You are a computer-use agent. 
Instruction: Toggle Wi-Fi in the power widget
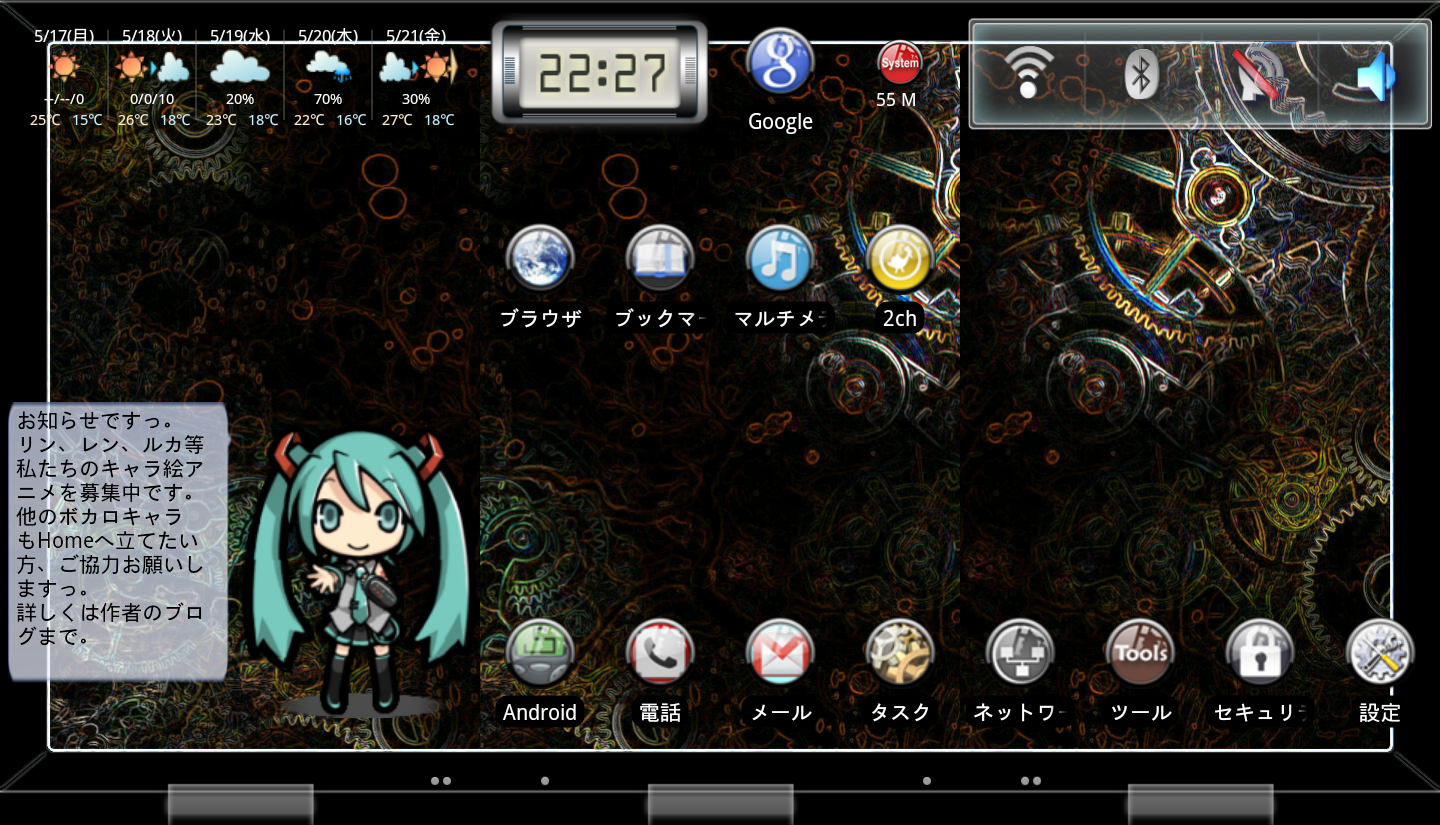coord(1028,73)
